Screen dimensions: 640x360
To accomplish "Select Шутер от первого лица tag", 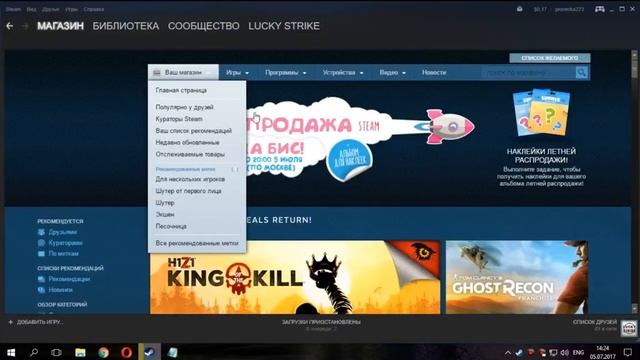I will pos(188,191).
